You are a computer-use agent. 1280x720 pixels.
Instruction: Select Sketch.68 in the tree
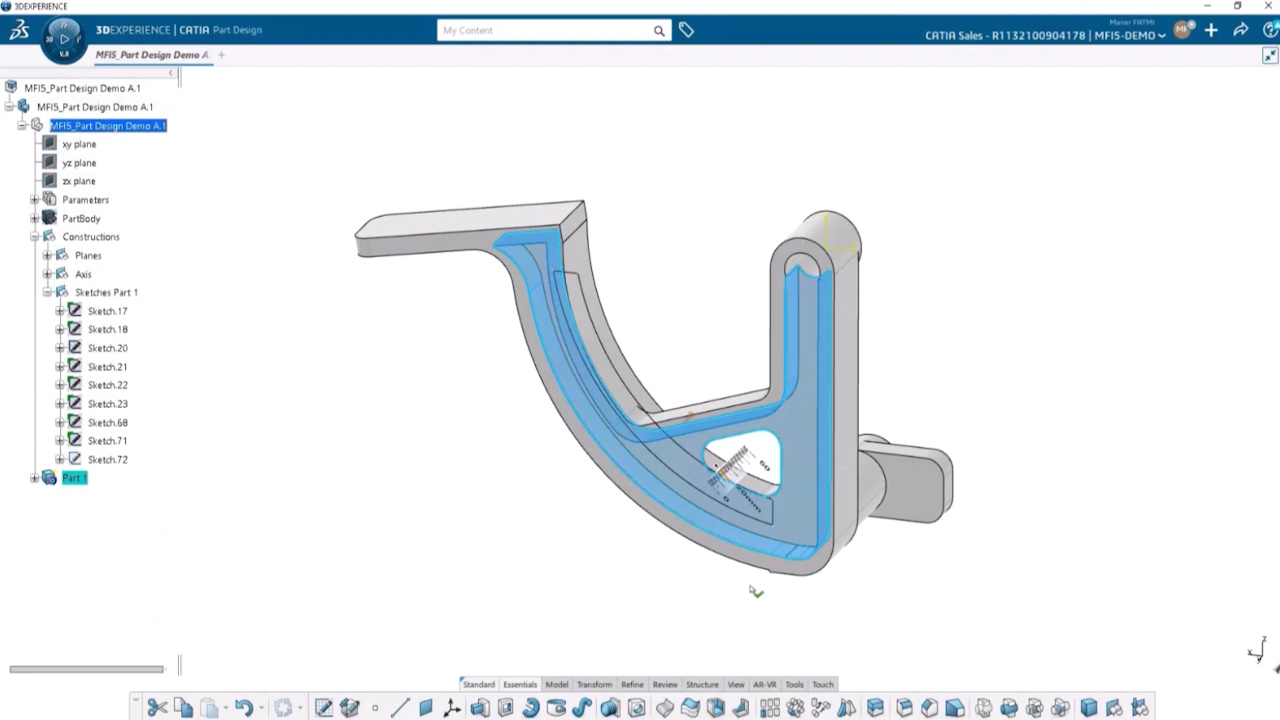click(108, 422)
